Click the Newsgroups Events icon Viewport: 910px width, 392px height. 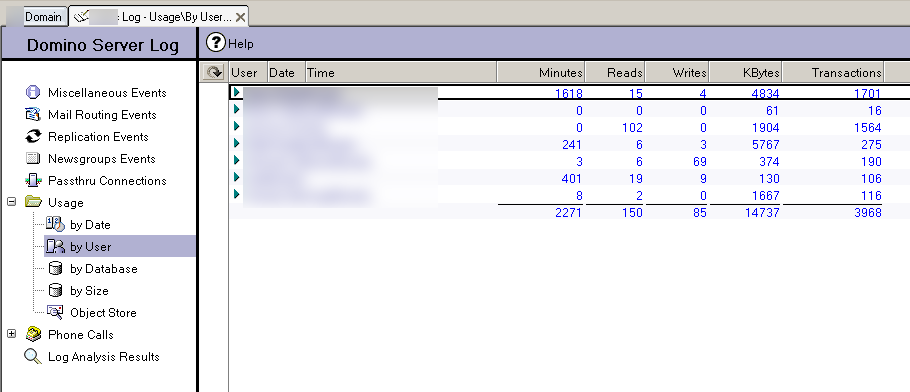[34, 159]
